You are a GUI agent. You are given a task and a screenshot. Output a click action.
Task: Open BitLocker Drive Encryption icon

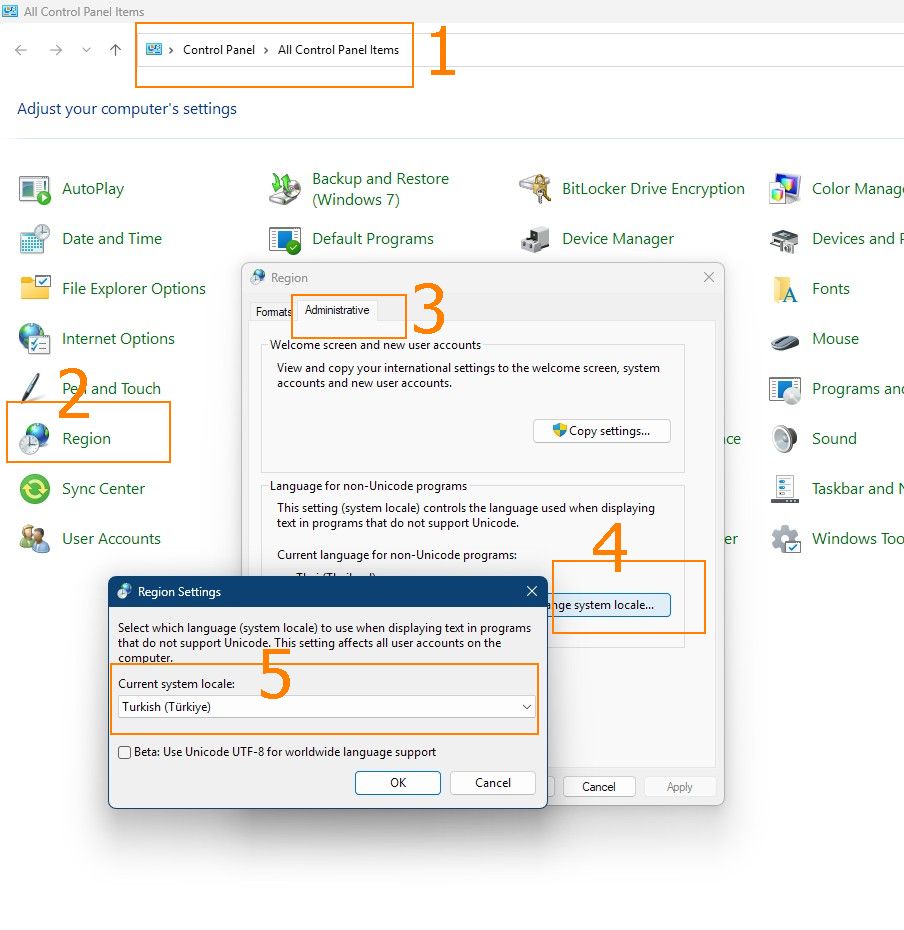[535, 189]
